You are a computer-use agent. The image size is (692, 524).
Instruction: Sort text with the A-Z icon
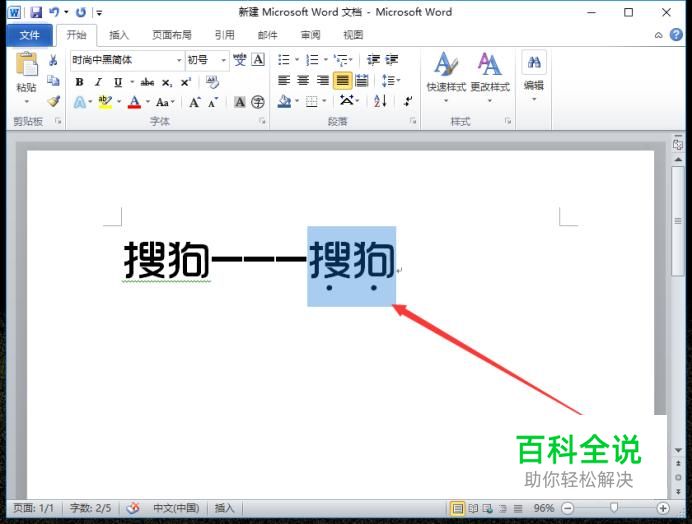tap(380, 102)
